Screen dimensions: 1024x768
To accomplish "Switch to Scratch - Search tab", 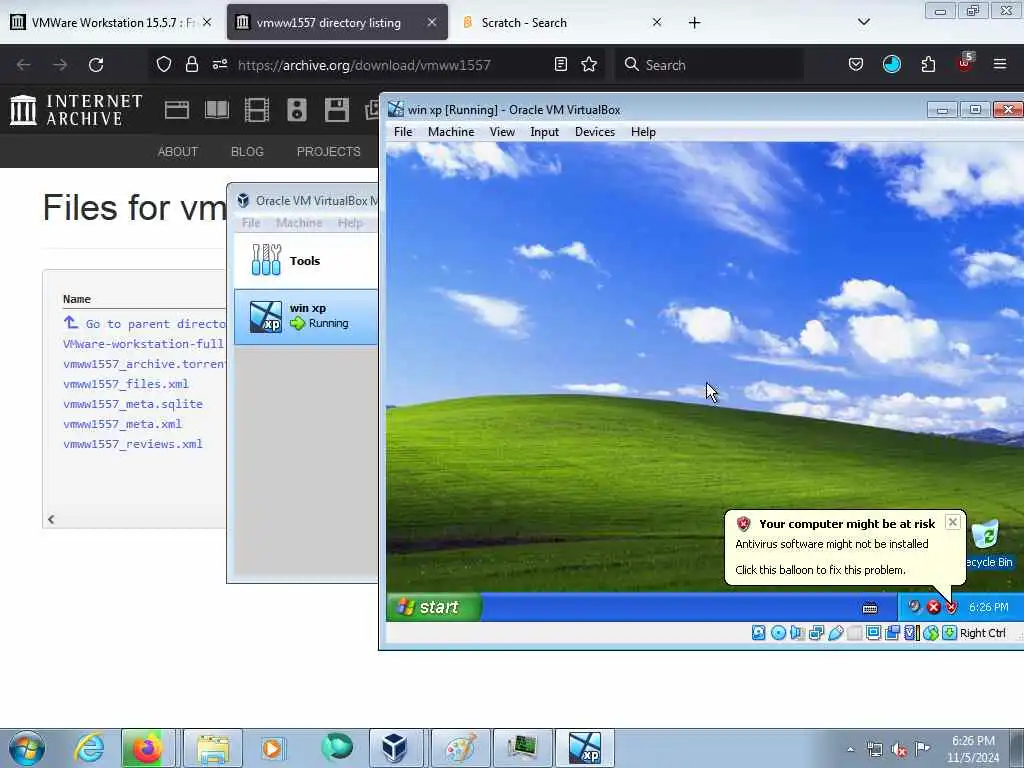I will (562, 22).
